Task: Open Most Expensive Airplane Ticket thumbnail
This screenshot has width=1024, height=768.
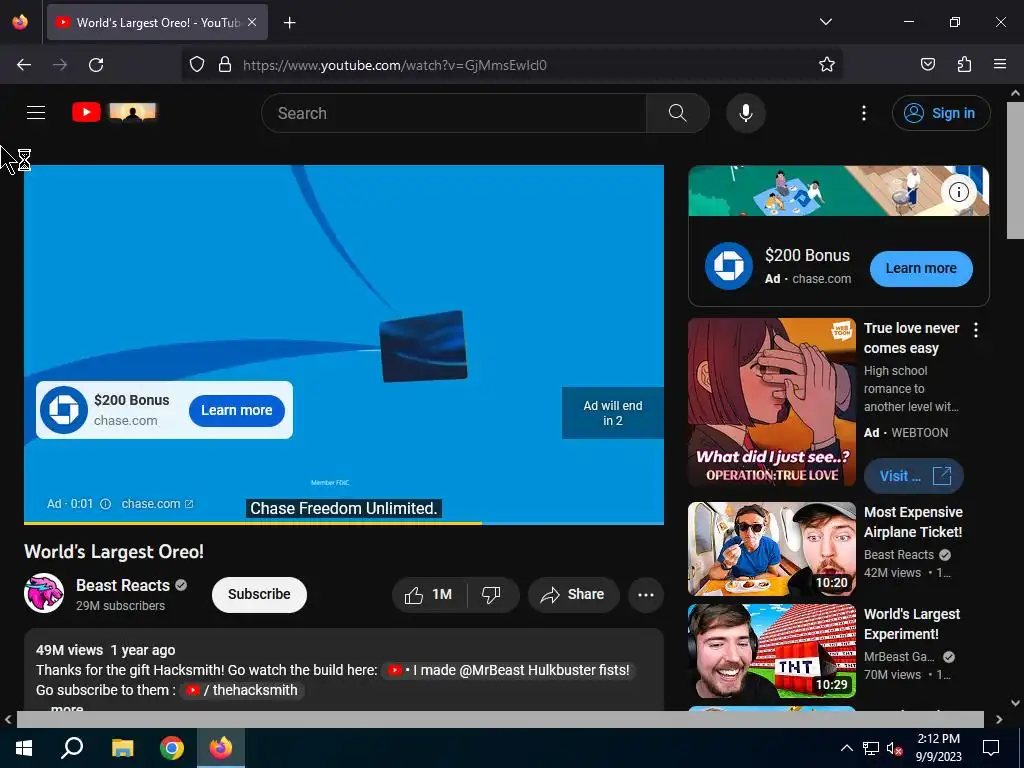Action: [x=771, y=549]
